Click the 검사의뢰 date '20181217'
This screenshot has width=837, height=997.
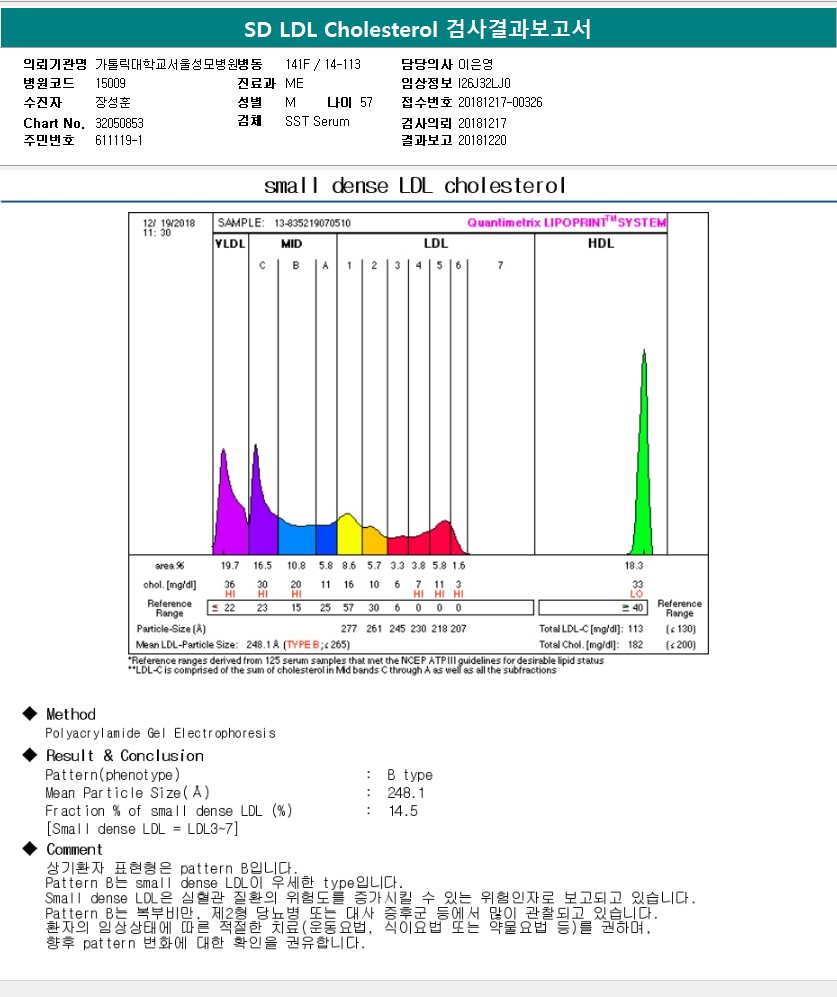[482, 123]
